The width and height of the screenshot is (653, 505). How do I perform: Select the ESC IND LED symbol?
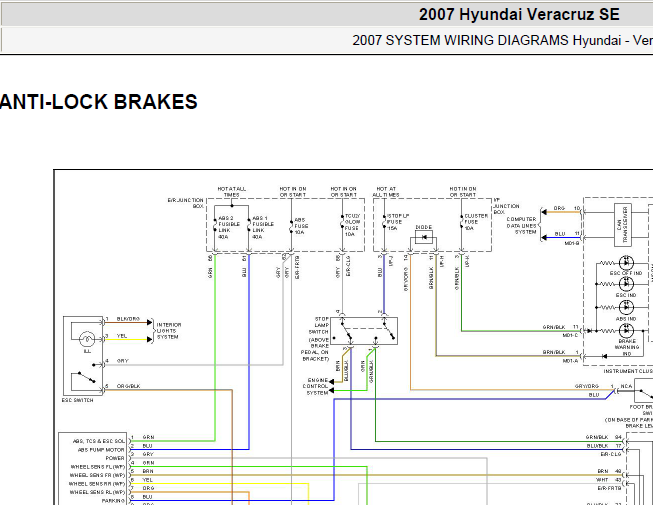[x=626, y=284]
